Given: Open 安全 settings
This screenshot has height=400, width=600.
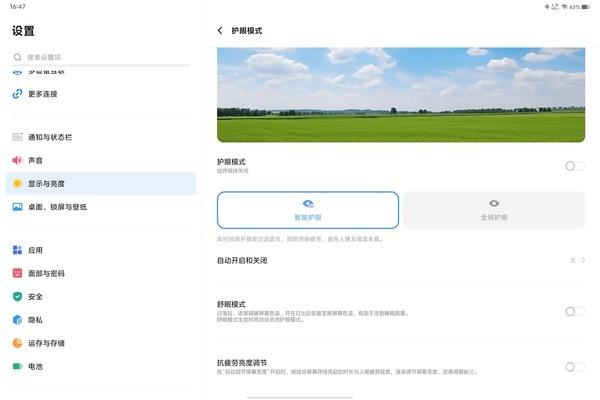Looking at the screenshot, I should pyautogui.click(x=101, y=297).
